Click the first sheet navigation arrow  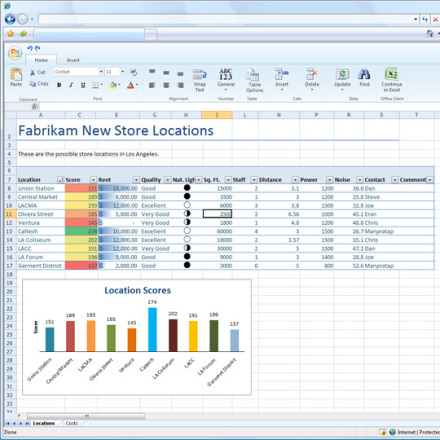pyautogui.click(x=7, y=423)
